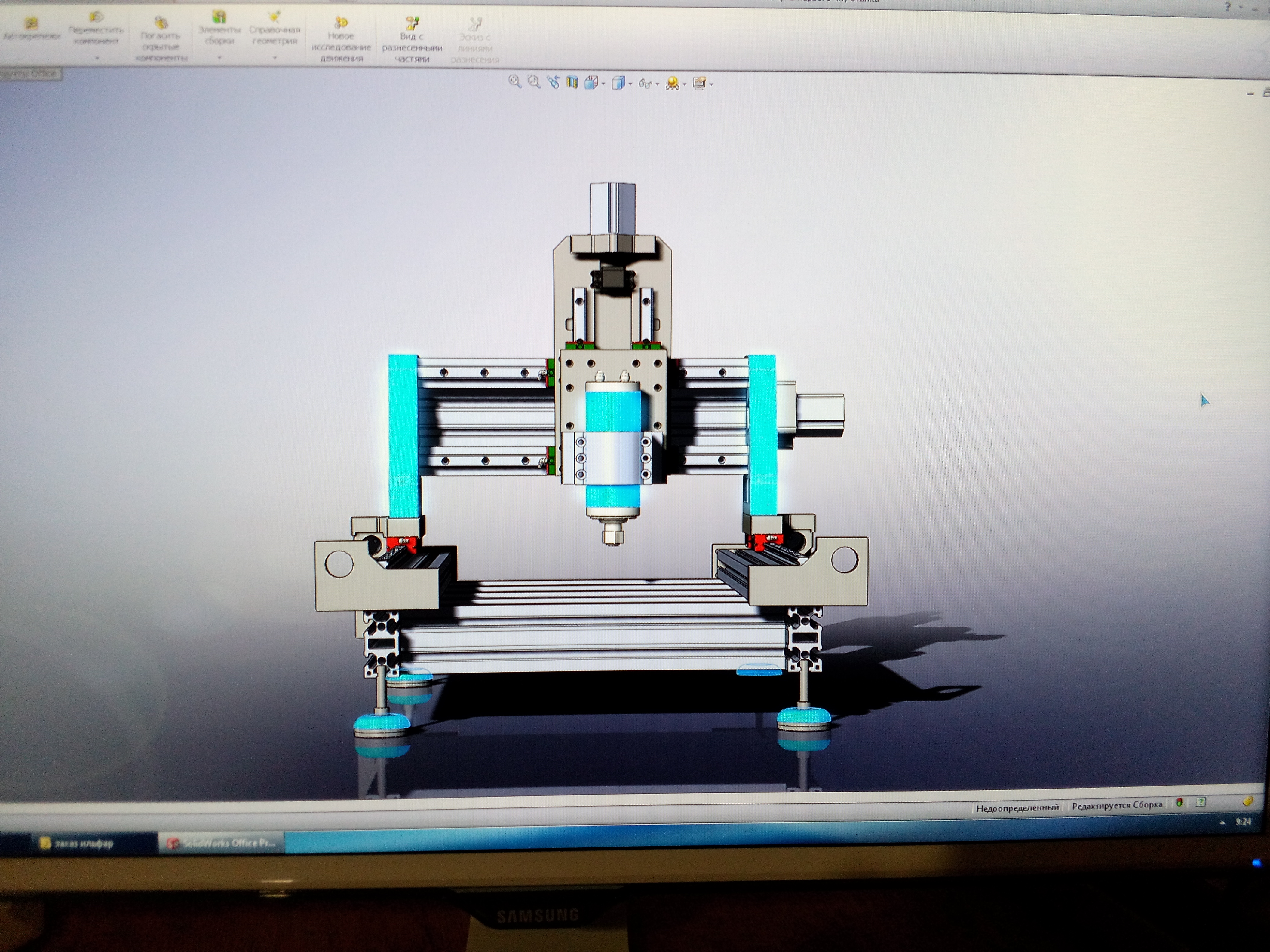Click Previous View icon
This screenshot has height=952, width=1270.
[553, 82]
